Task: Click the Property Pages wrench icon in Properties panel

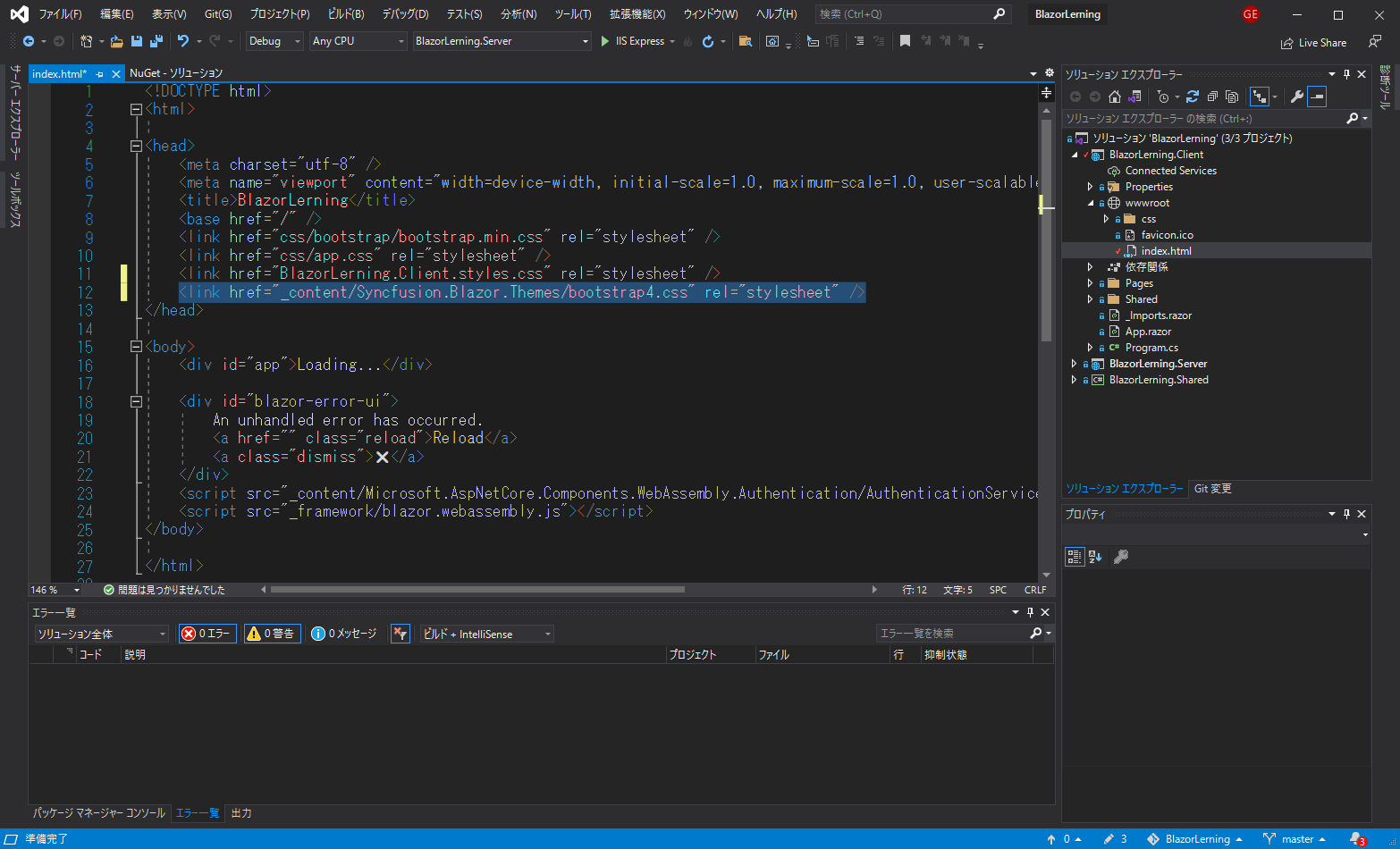Action: pyautogui.click(x=1121, y=557)
